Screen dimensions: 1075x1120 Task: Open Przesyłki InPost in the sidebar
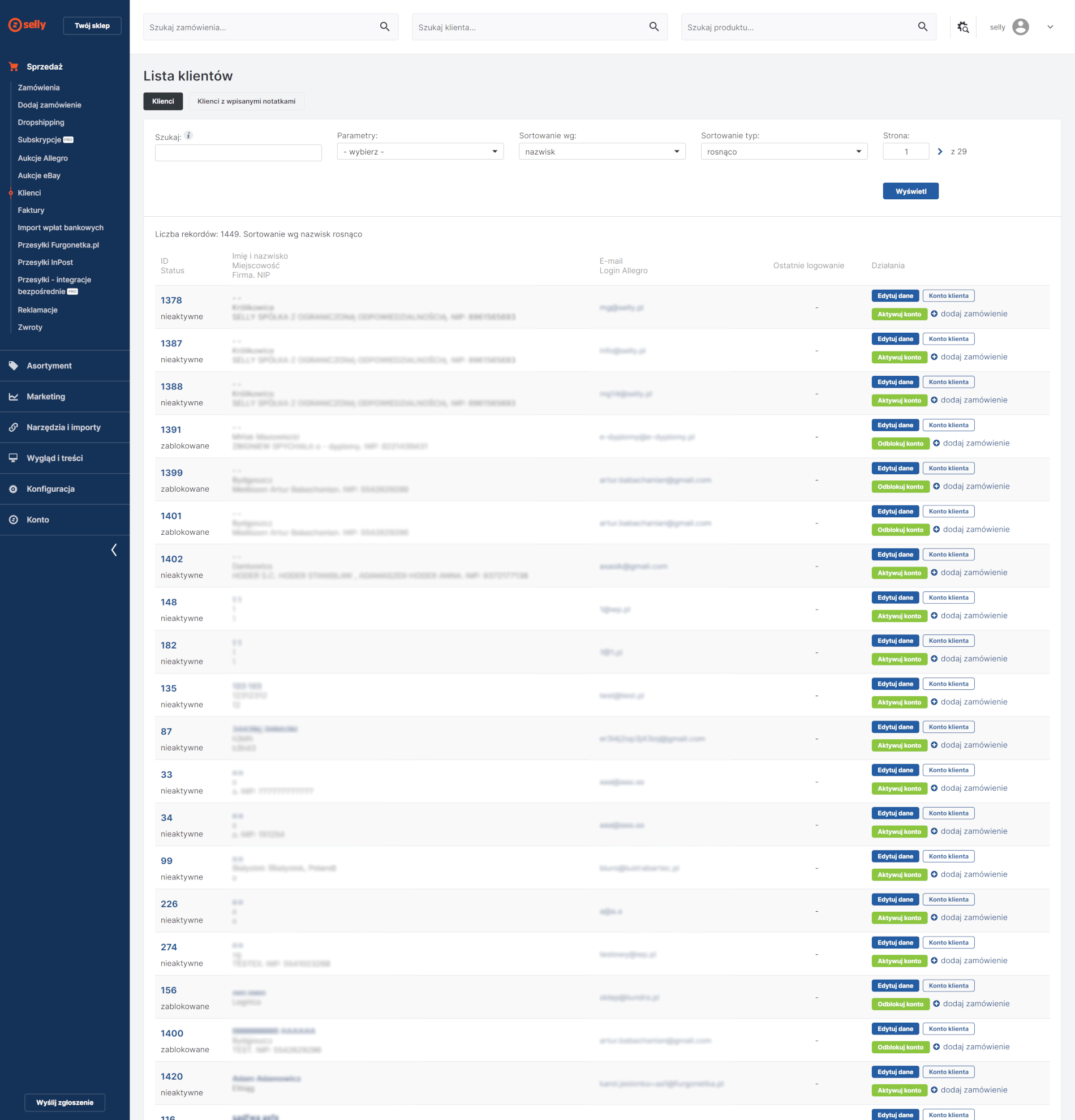(45, 262)
